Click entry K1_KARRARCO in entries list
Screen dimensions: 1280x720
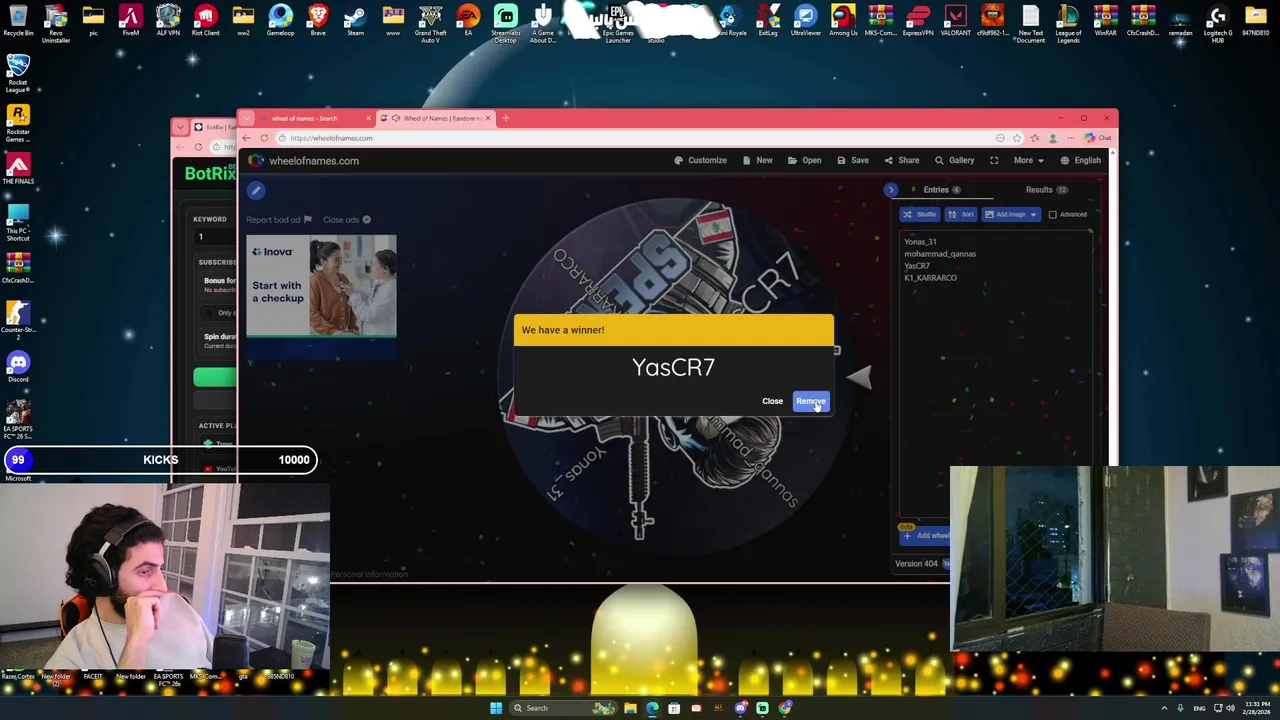[930, 277]
